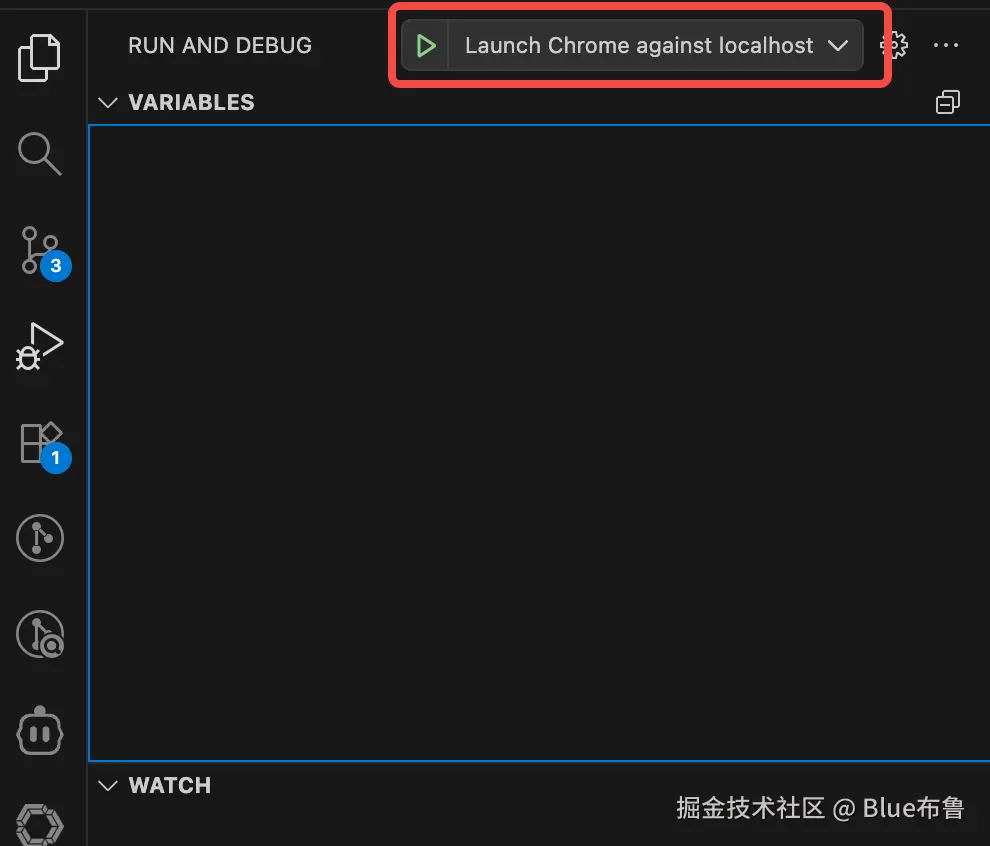This screenshot has height=846, width=990.
Task: Open the Explorer files icon
Action: click(x=39, y=58)
